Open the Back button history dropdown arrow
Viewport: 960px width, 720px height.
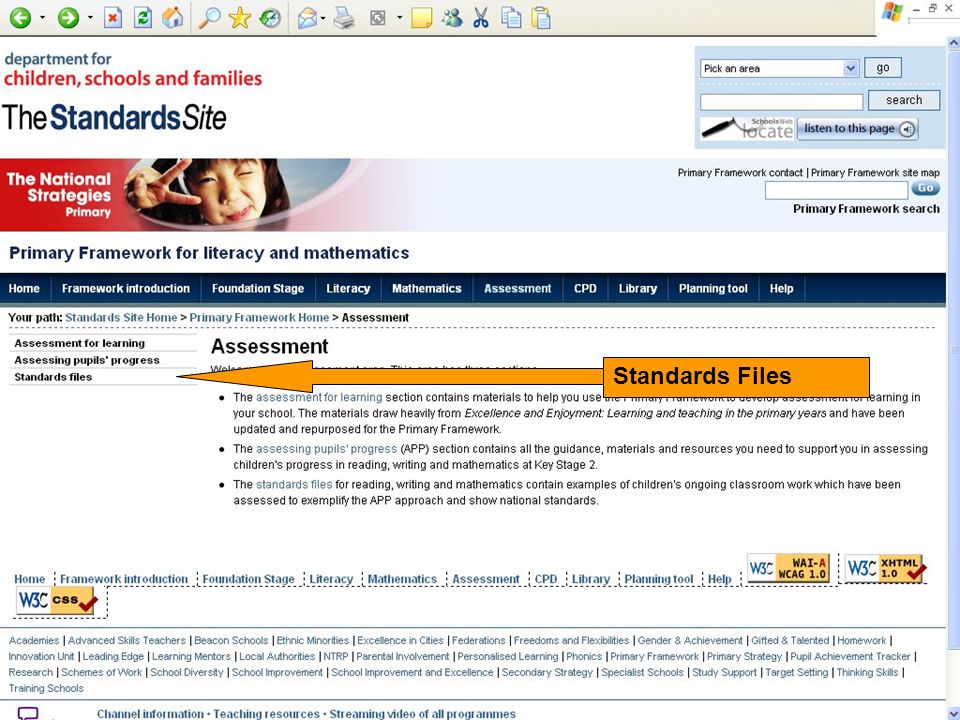(x=42, y=18)
